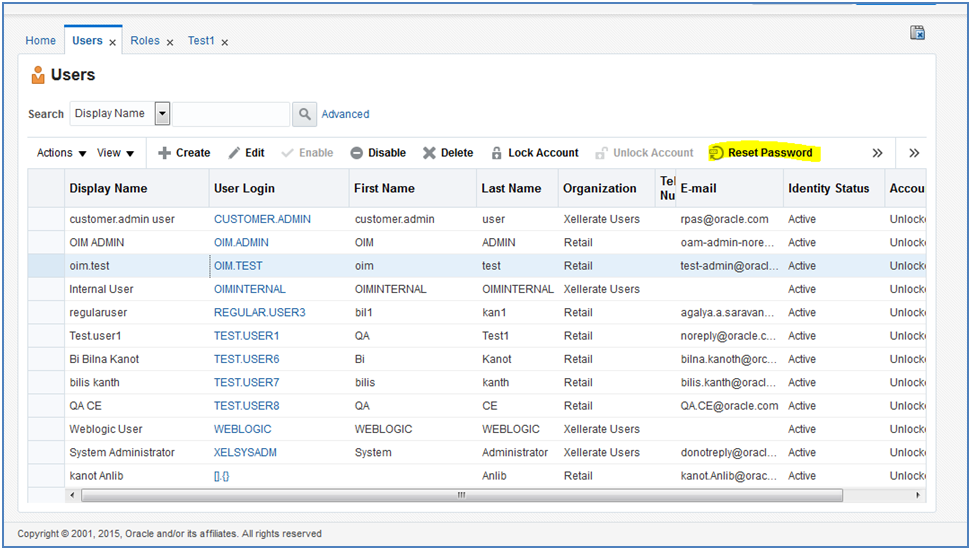Sort by First Name column header
Screen dimensions: 971x550
pyautogui.click(x=413, y=188)
